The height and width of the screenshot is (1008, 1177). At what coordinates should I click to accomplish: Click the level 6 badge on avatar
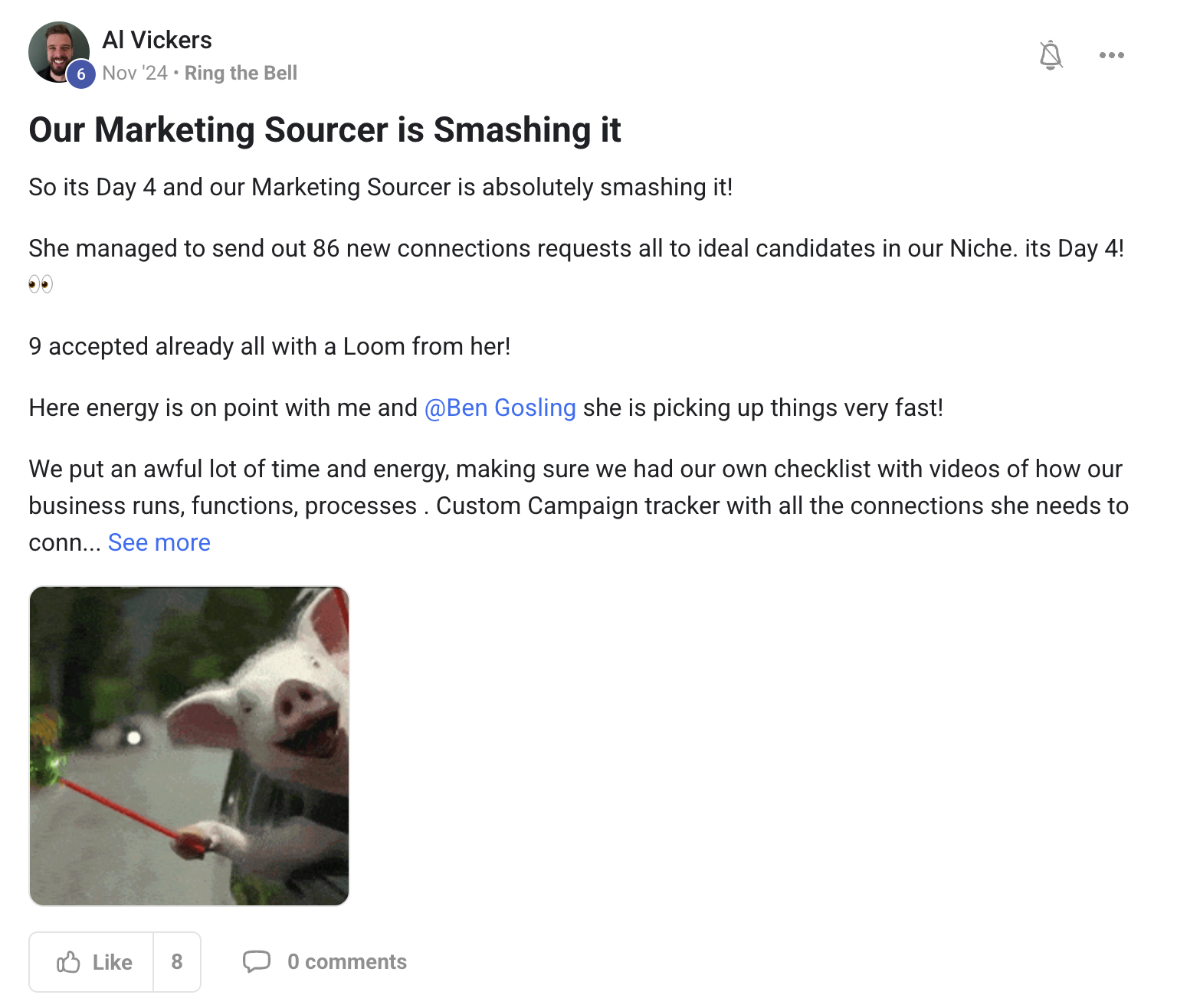[80, 74]
